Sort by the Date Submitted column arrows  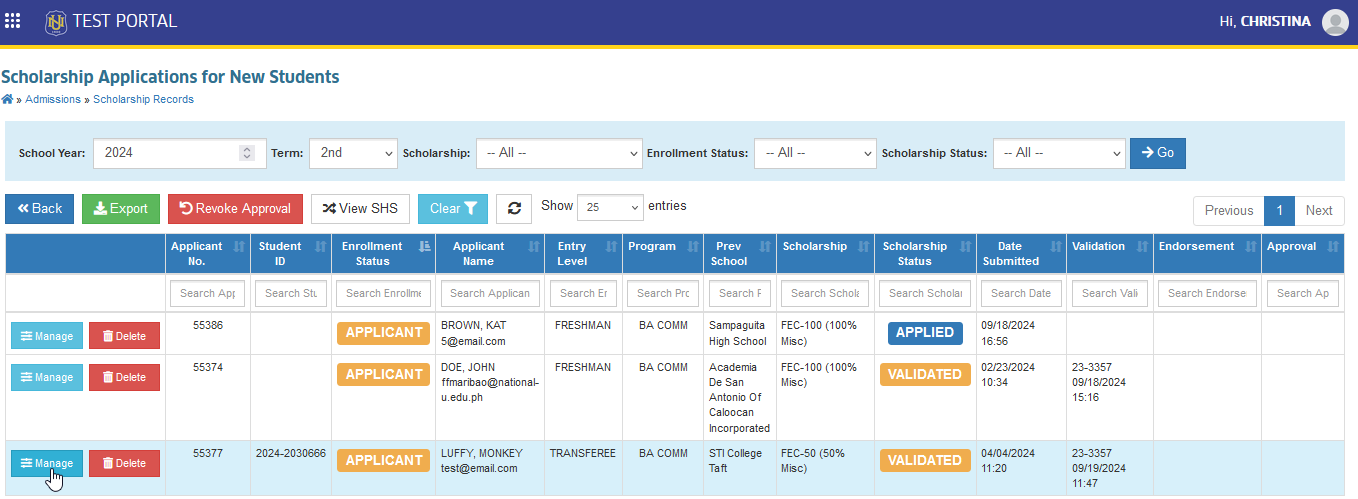click(1054, 246)
